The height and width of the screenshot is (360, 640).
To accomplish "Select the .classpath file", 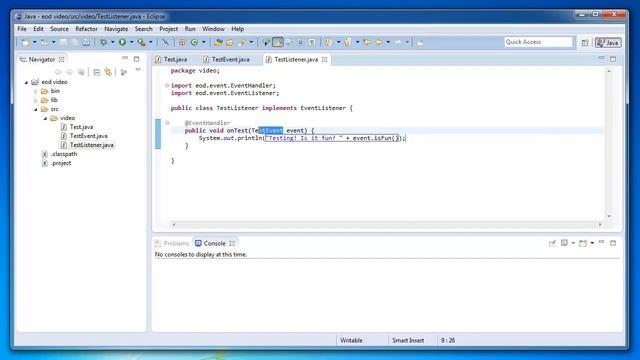I will pos(64,154).
